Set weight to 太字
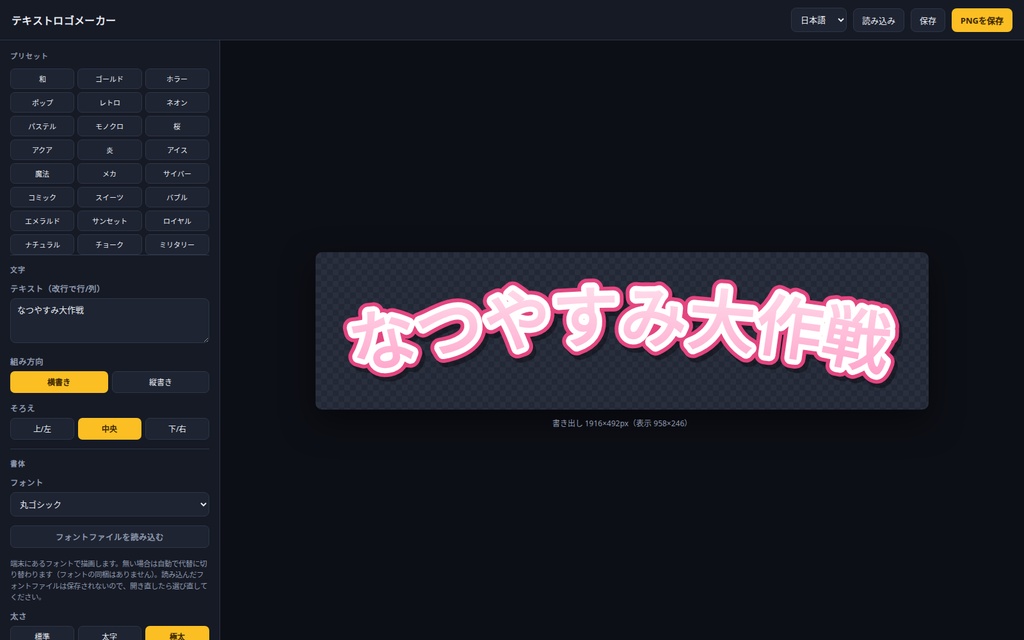The width and height of the screenshot is (1024, 640). (110, 635)
